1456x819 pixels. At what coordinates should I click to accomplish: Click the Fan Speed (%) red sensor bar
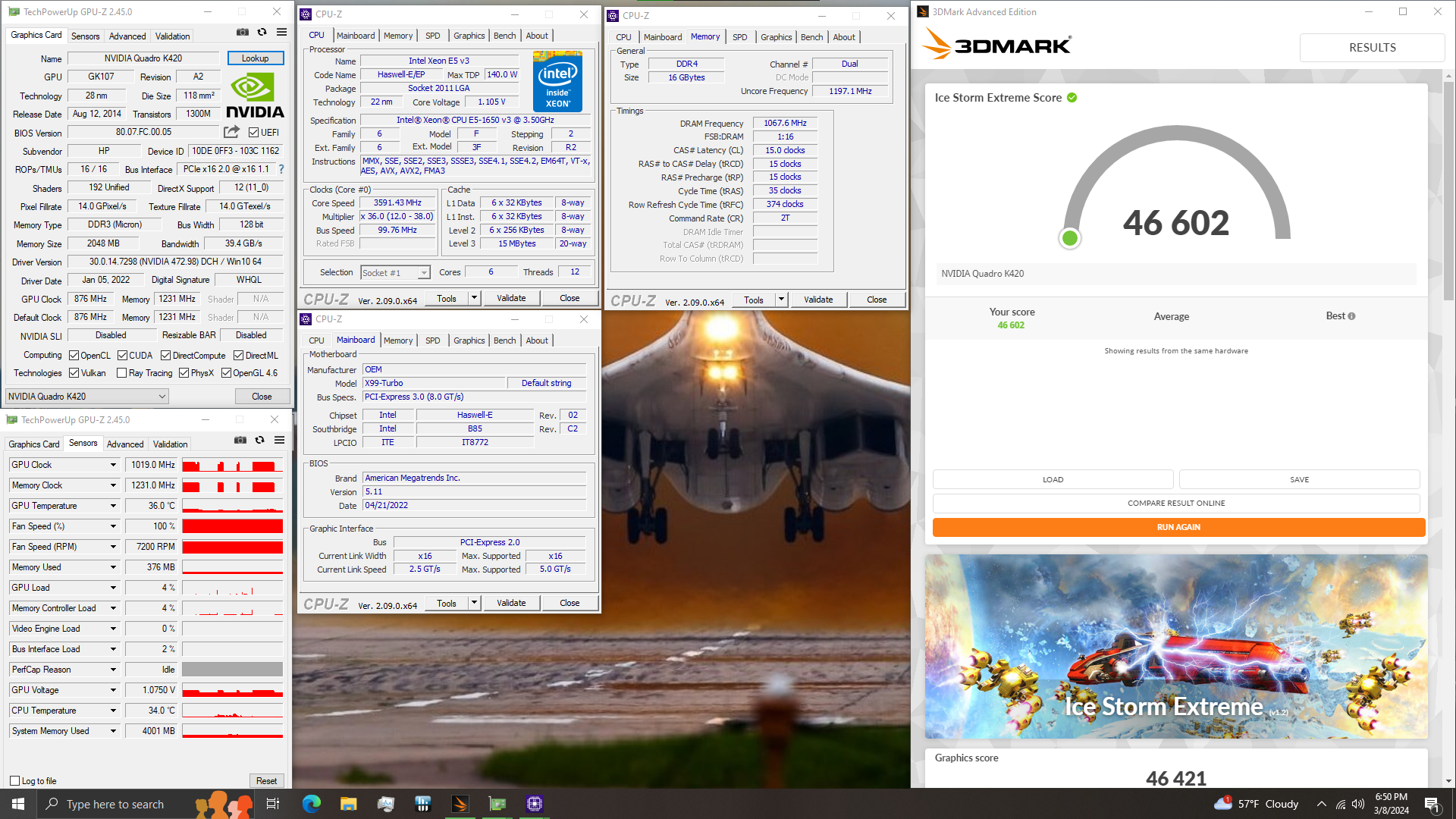point(232,526)
